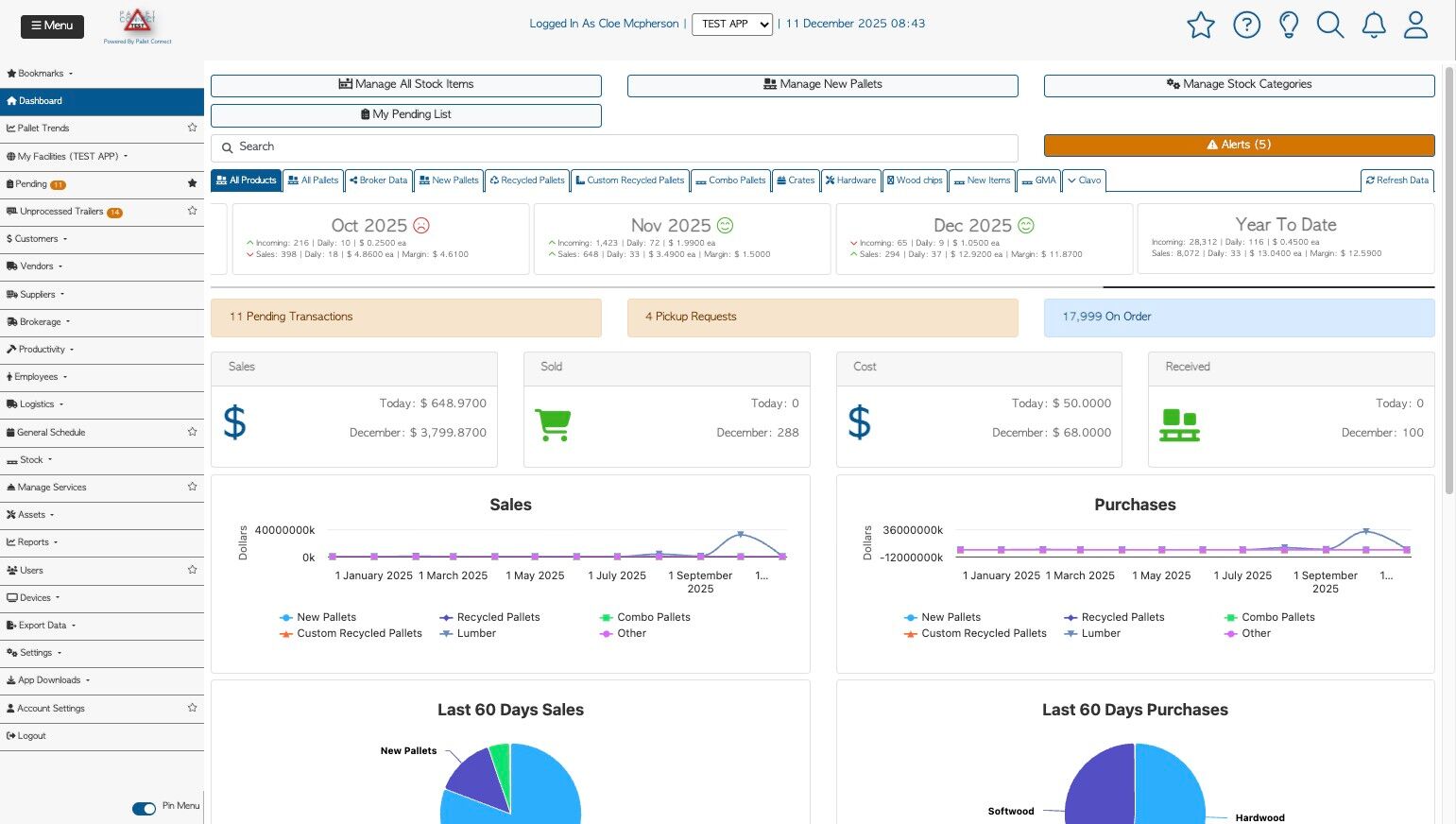Click the Sales dollar sign icon
The height and width of the screenshot is (824, 1456).
coord(234,422)
